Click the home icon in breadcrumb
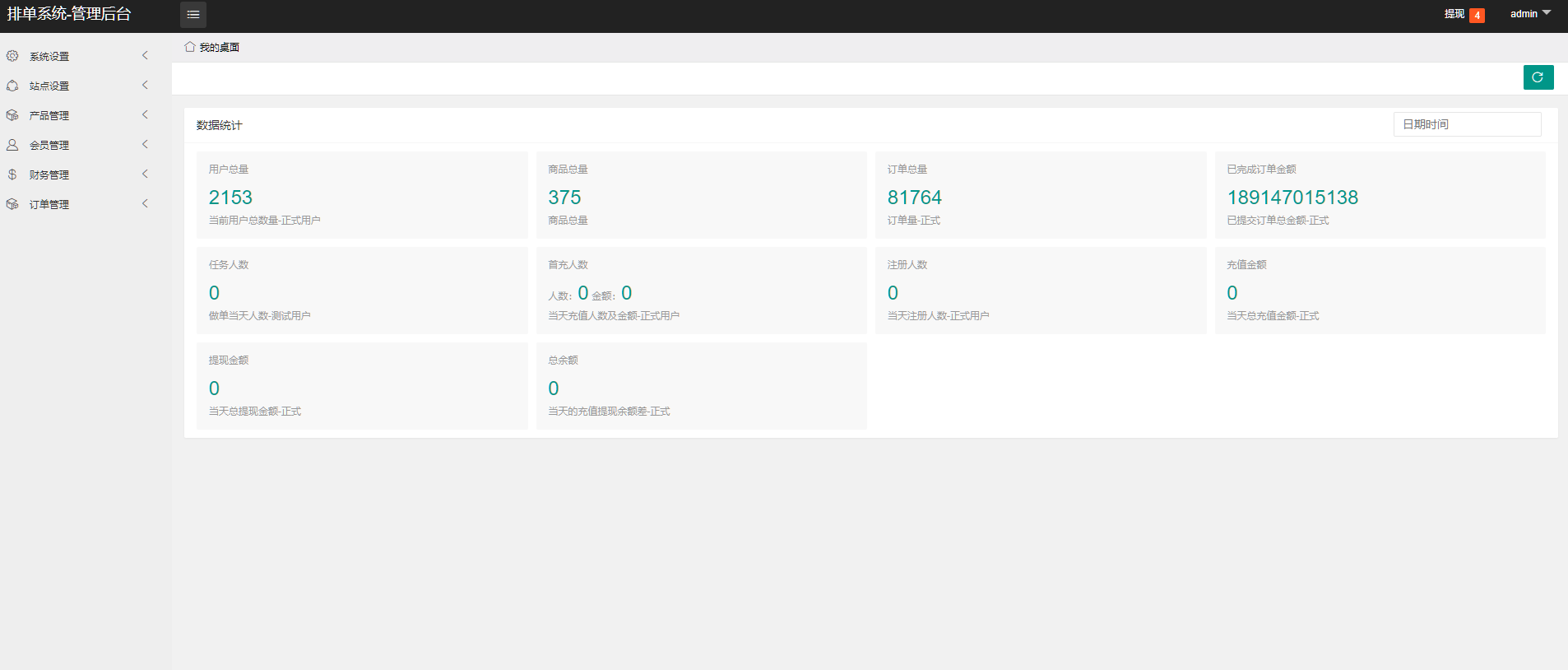 pos(190,47)
